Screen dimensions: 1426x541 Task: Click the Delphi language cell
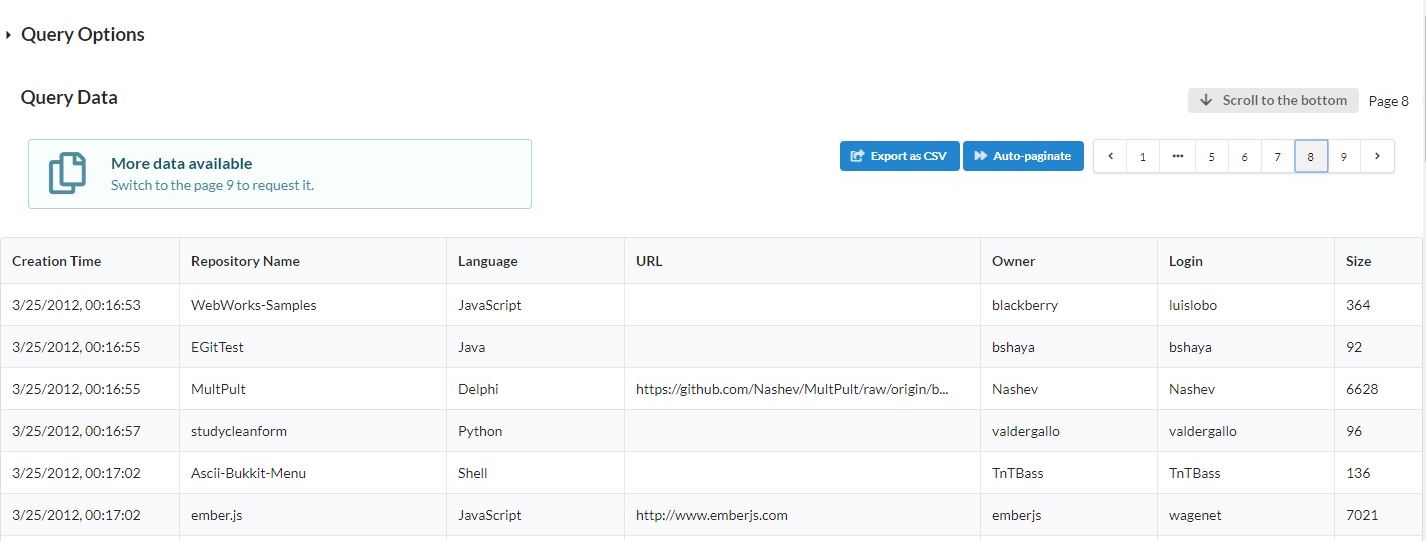pos(535,389)
